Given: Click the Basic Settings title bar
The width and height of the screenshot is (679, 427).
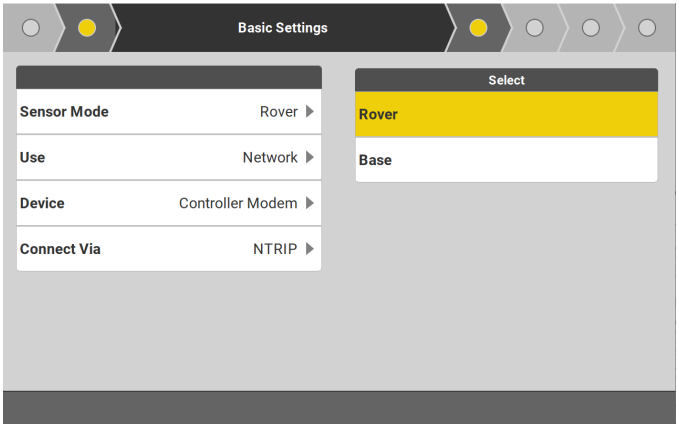Looking at the screenshot, I should 282,27.
